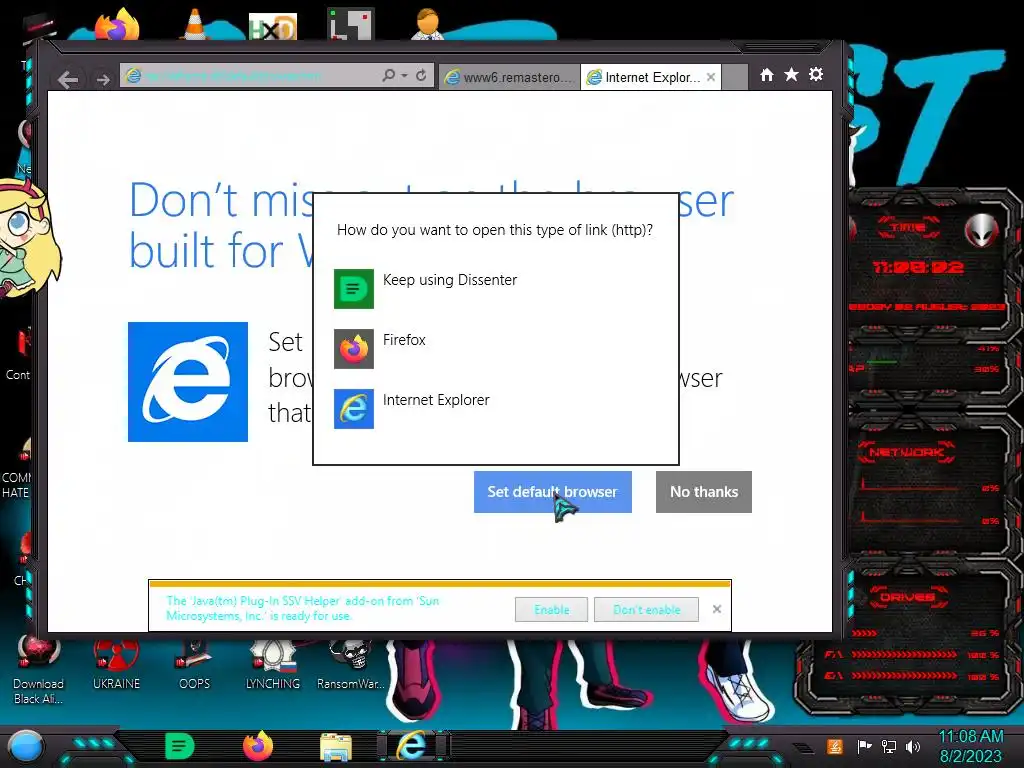The width and height of the screenshot is (1024, 768).
Task: Click the Firefox icon in the dialog
Action: pyautogui.click(x=354, y=349)
